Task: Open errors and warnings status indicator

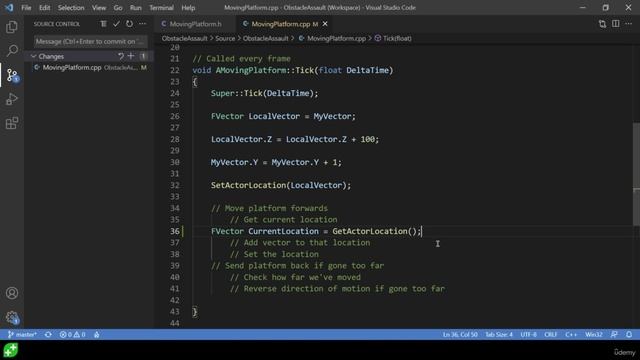Action: 72,334
